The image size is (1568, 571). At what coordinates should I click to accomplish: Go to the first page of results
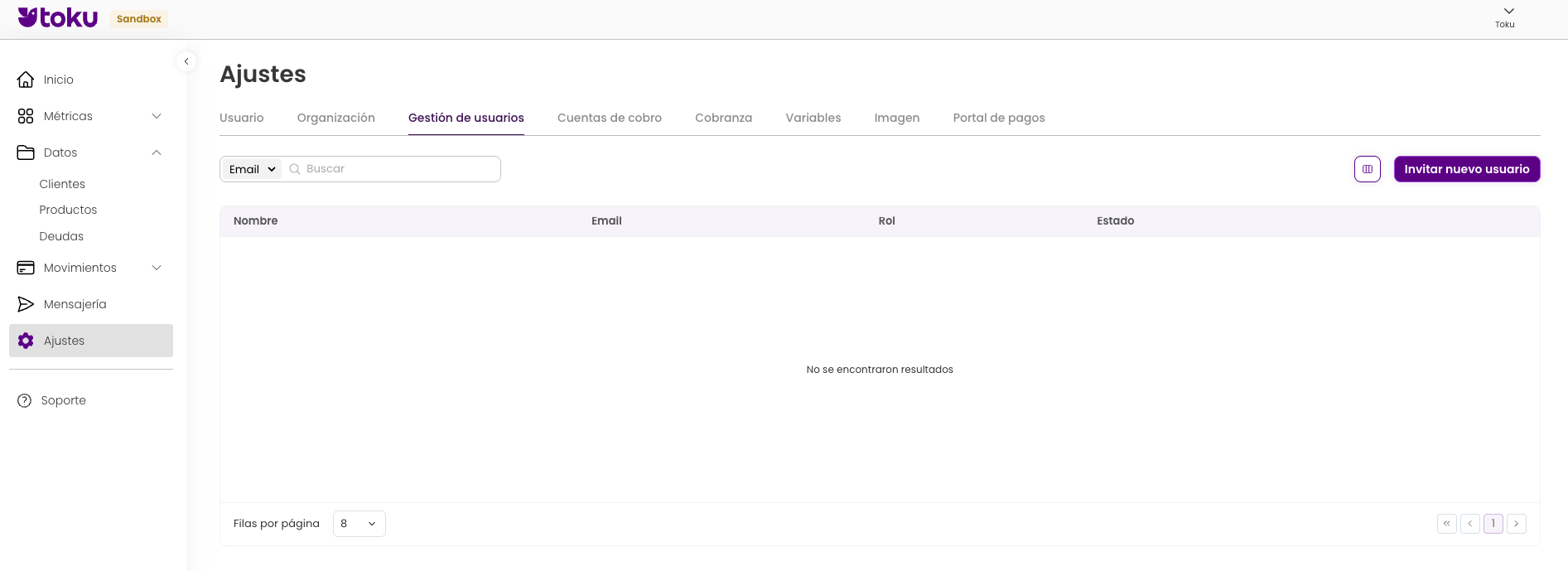(1446, 524)
